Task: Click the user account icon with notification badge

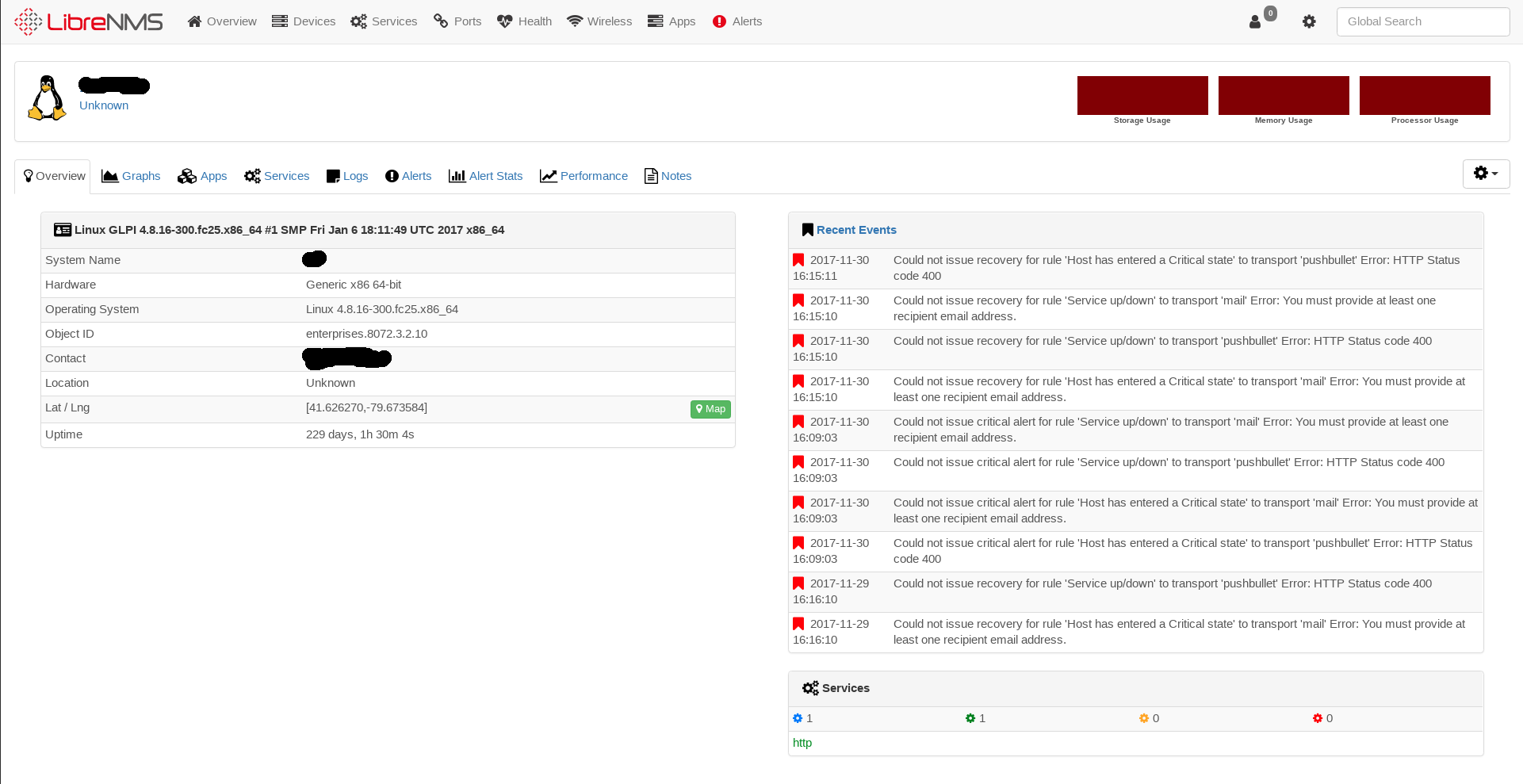Action: click(x=1257, y=21)
